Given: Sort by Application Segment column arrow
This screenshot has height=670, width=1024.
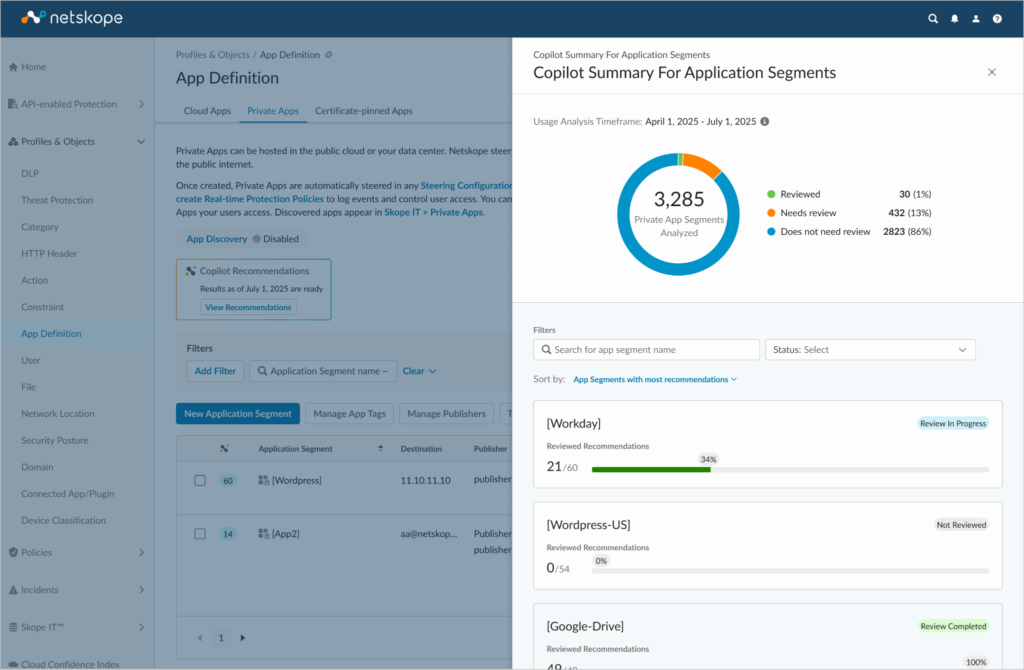Looking at the screenshot, I should (381, 449).
